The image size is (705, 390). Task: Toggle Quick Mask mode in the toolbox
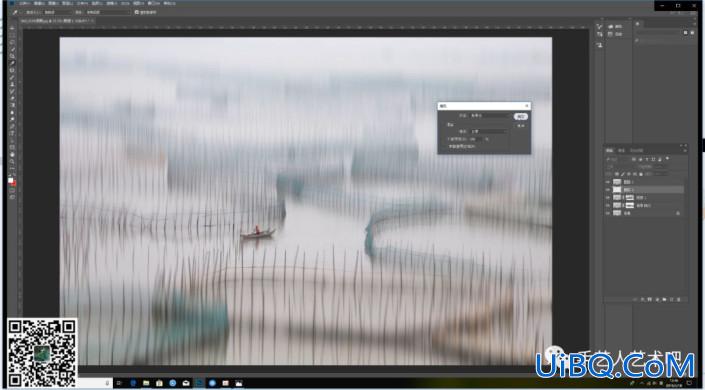pyautogui.click(x=13, y=189)
